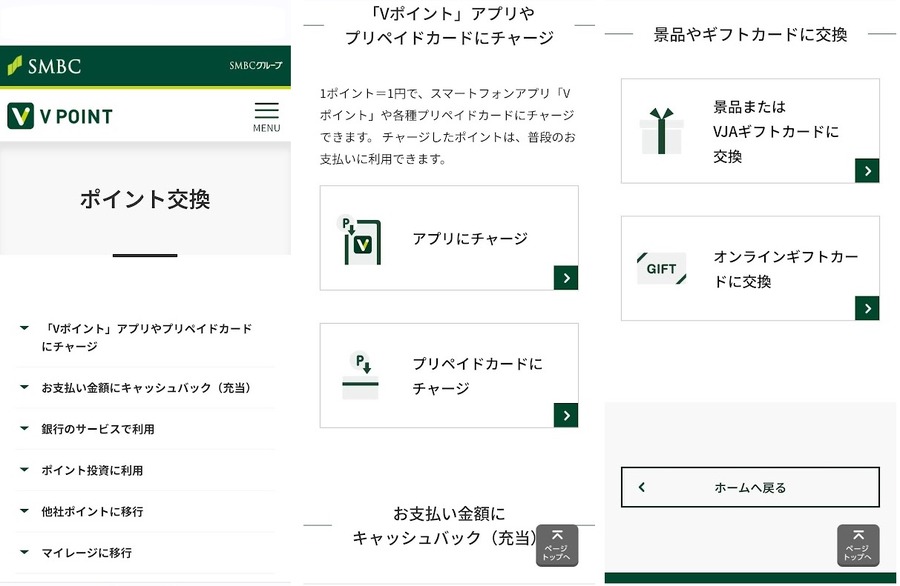Open 景品またはVJAギフトカードに交換 card
900x586 pixels.
click(x=750, y=131)
